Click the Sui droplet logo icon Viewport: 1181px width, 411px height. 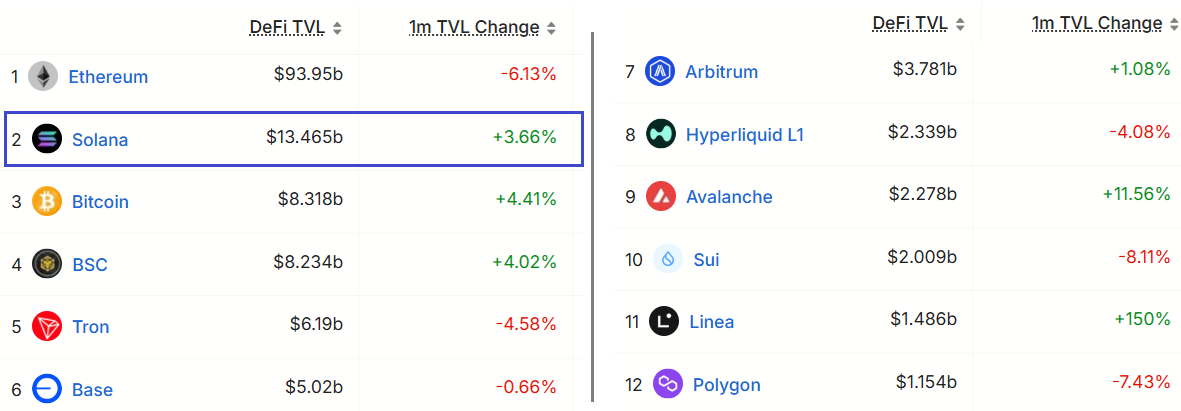pyautogui.click(x=668, y=259)
